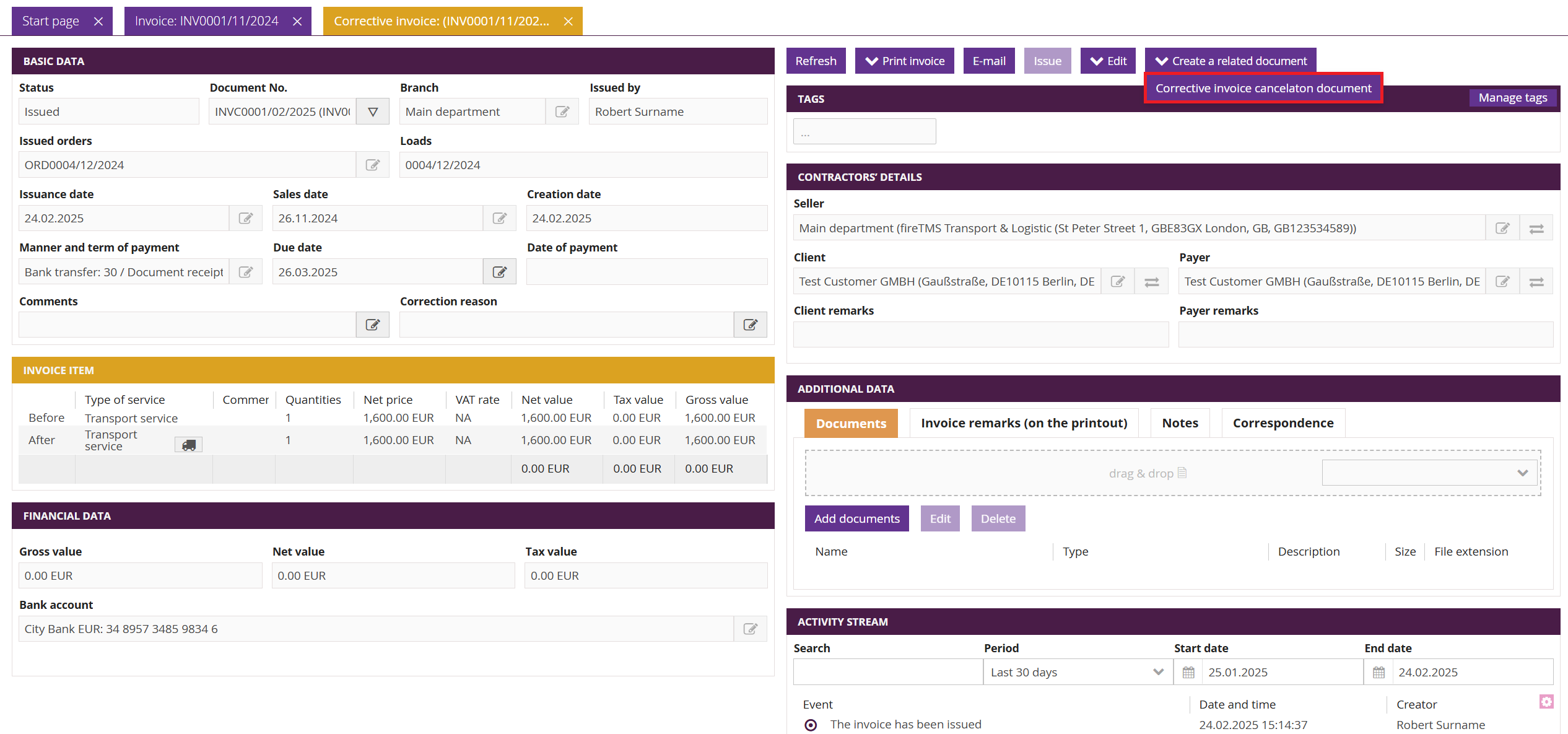Open the Start date calendar icon
1568x734 pixels.
click(1188, 672)
